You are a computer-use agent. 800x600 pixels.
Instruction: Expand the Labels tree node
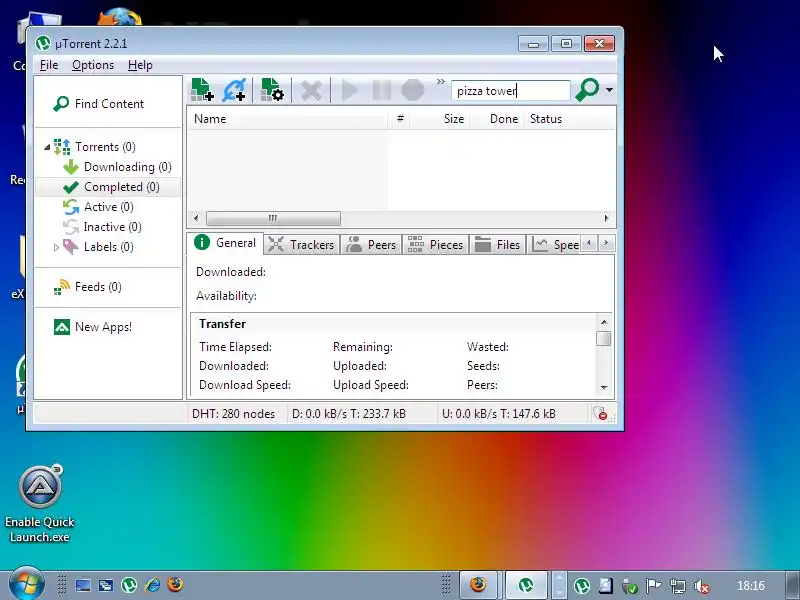coord(56,247)
